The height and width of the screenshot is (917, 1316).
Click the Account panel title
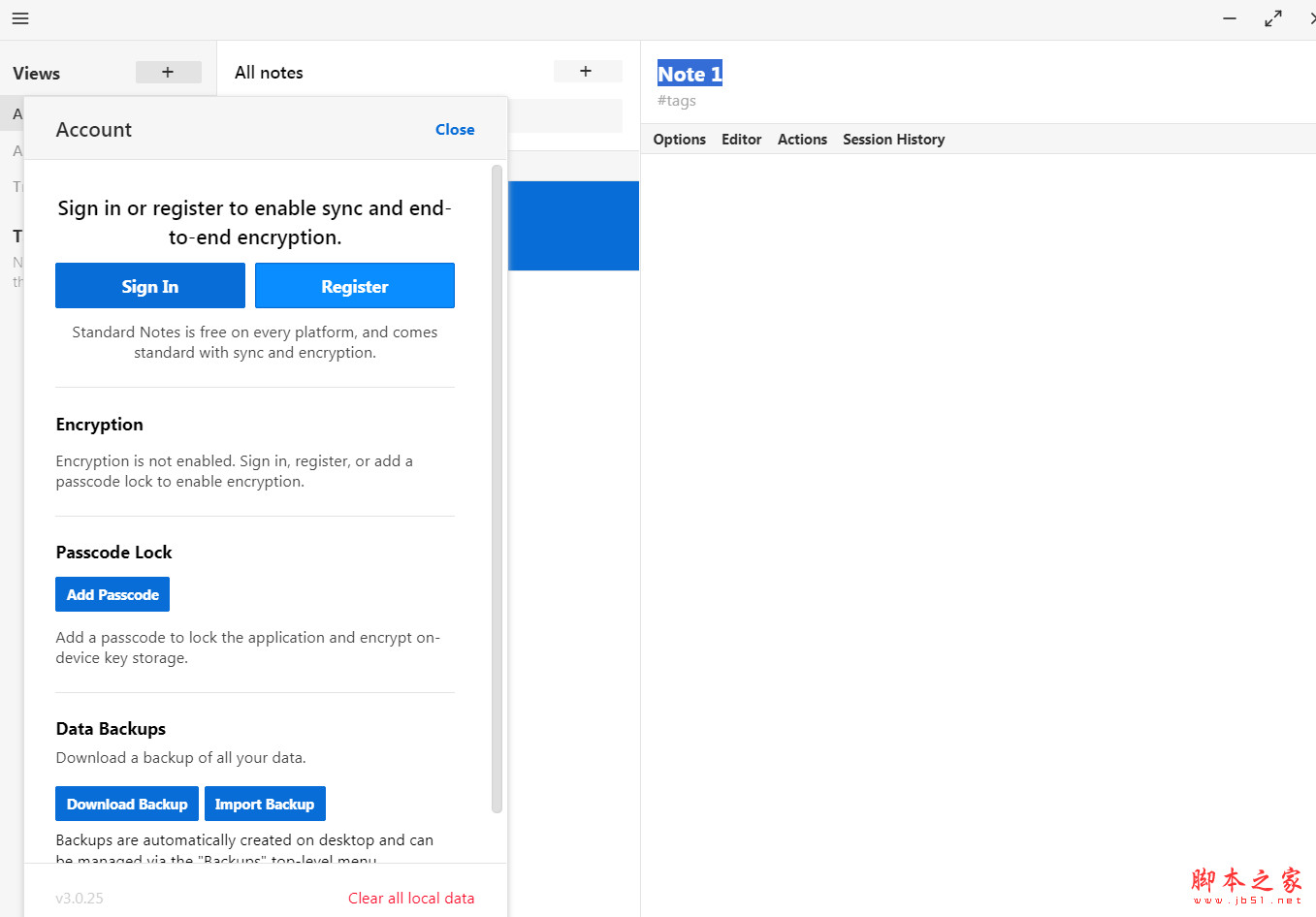point(94,130)
